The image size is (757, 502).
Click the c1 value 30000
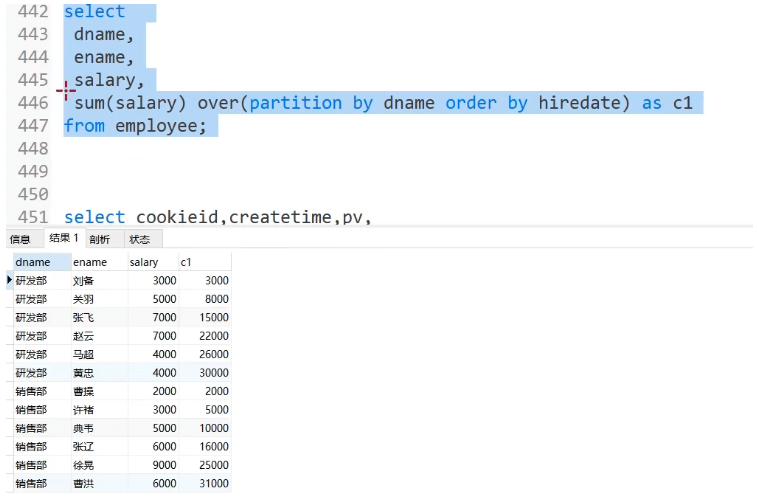[214, 373]
